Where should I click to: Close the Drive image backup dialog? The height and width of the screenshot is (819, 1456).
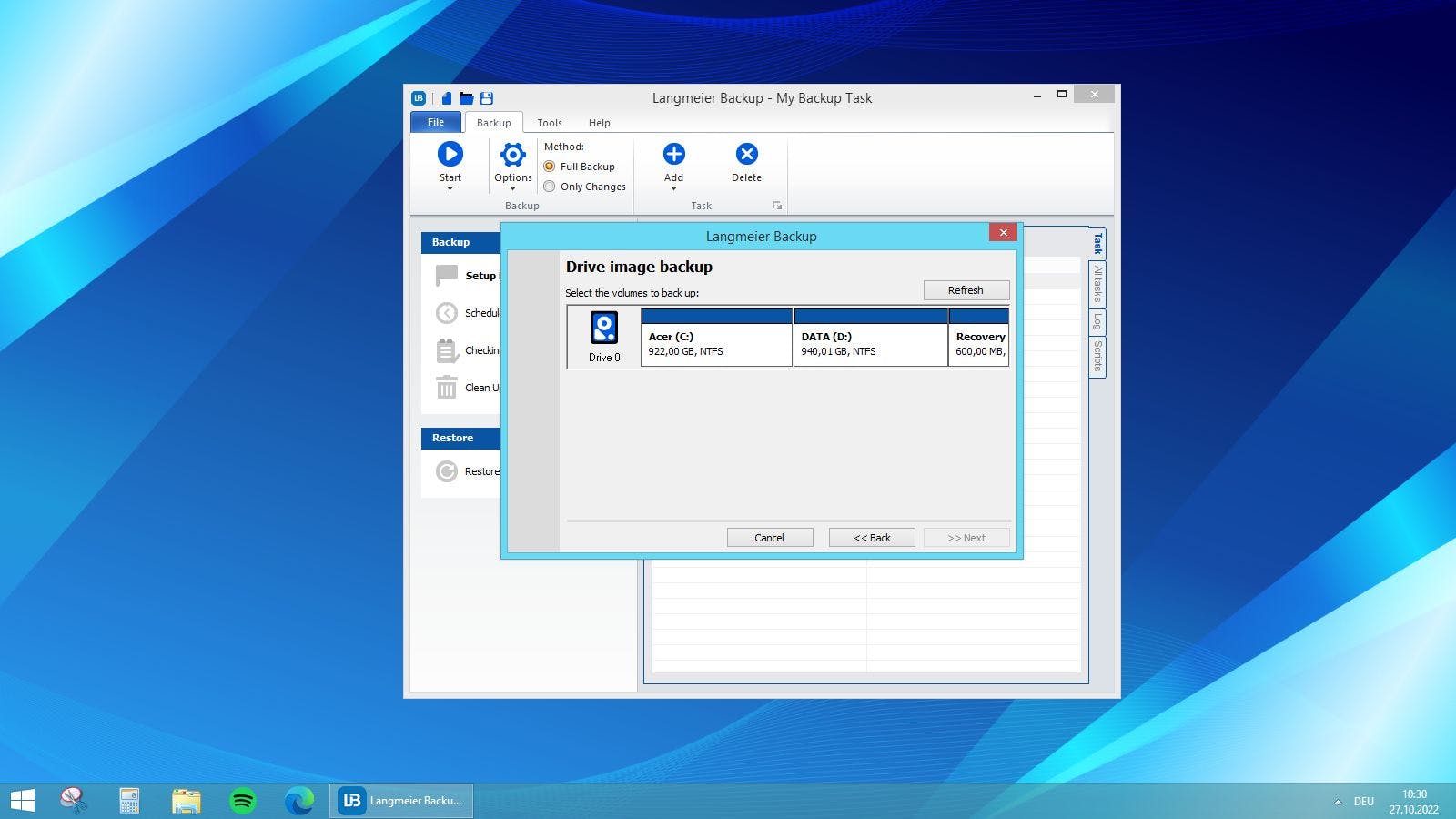pos(1003,233)
